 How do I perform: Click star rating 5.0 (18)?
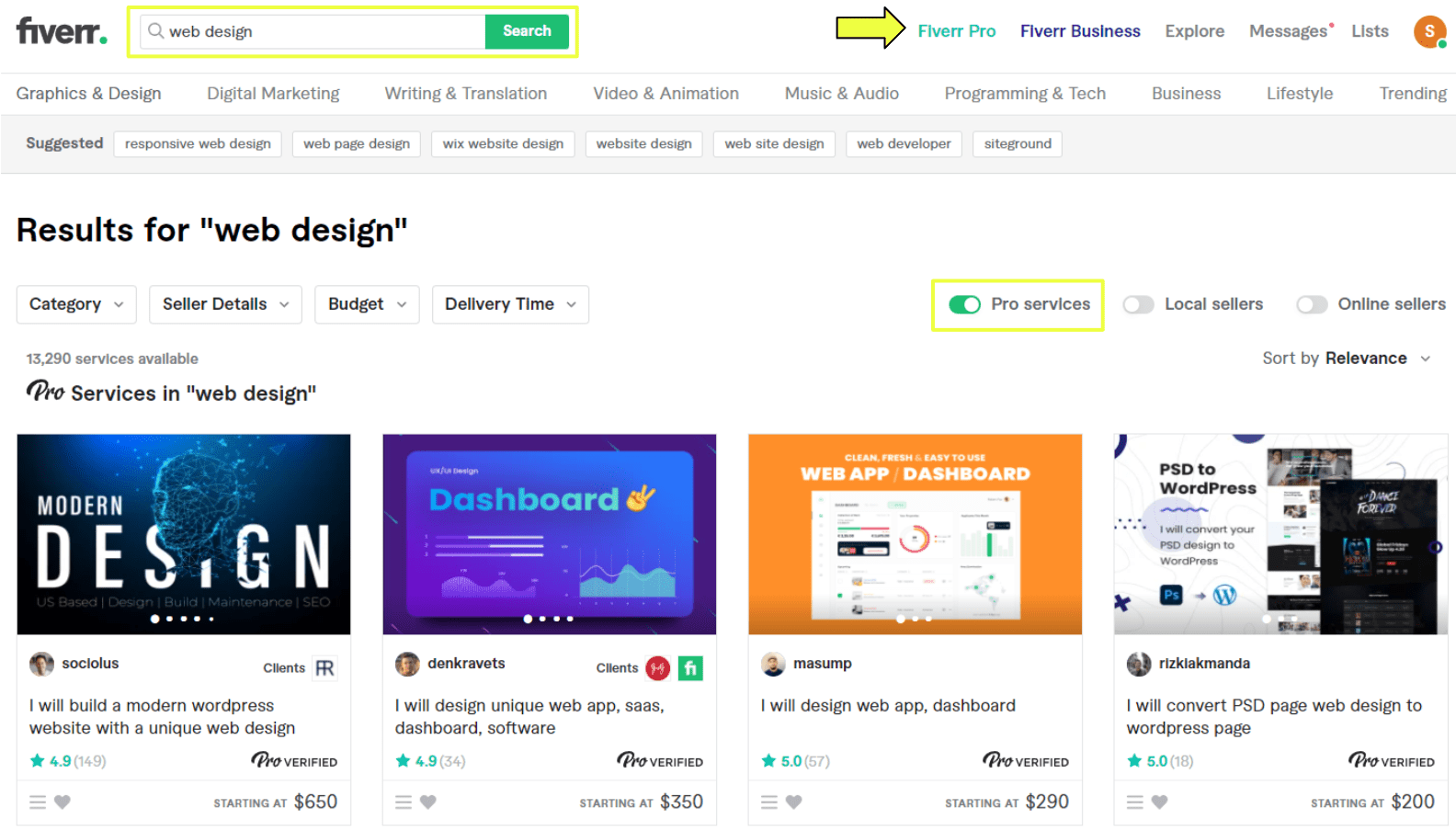pyautogui.click(x=1161, y=761)
